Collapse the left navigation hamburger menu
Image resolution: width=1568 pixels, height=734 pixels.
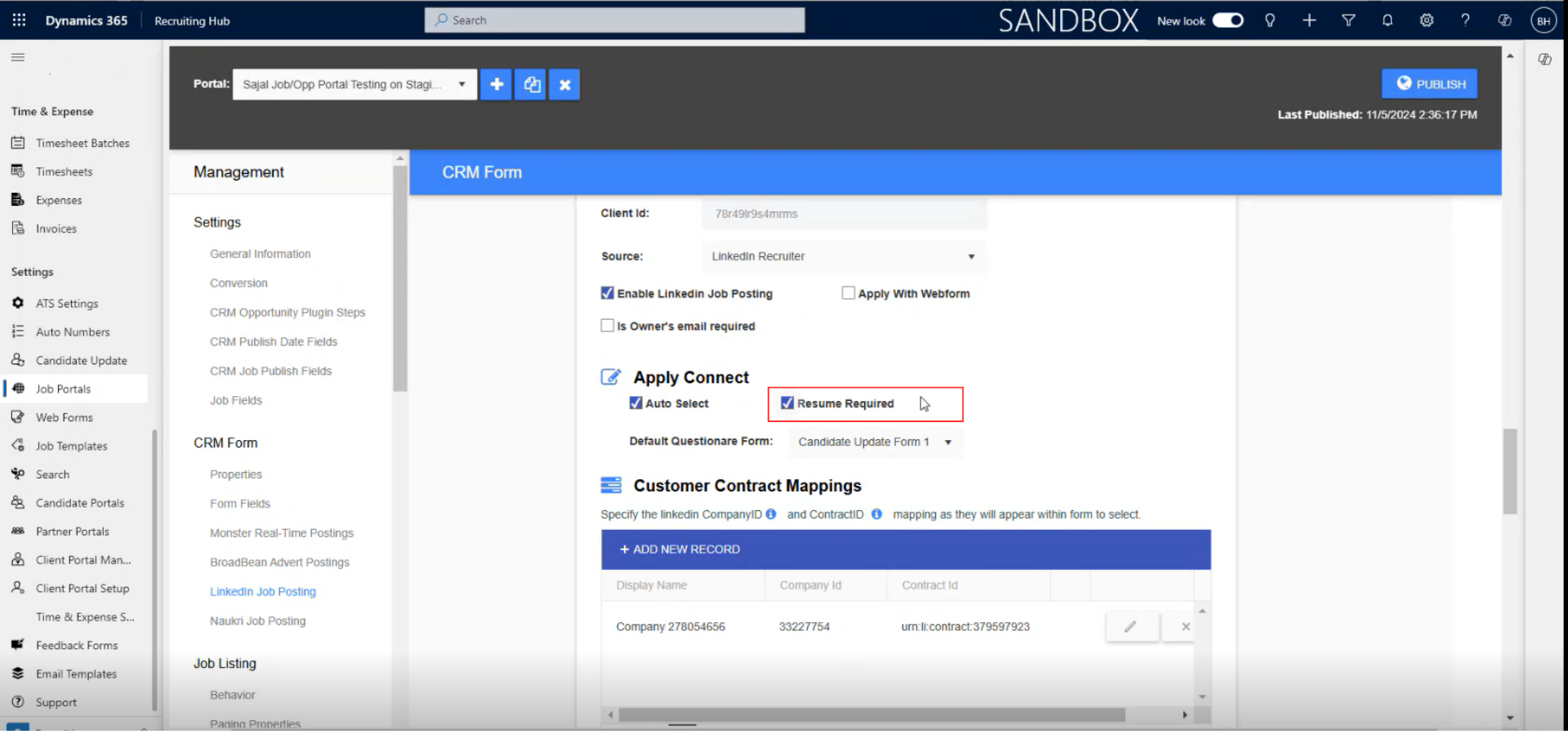18,57
